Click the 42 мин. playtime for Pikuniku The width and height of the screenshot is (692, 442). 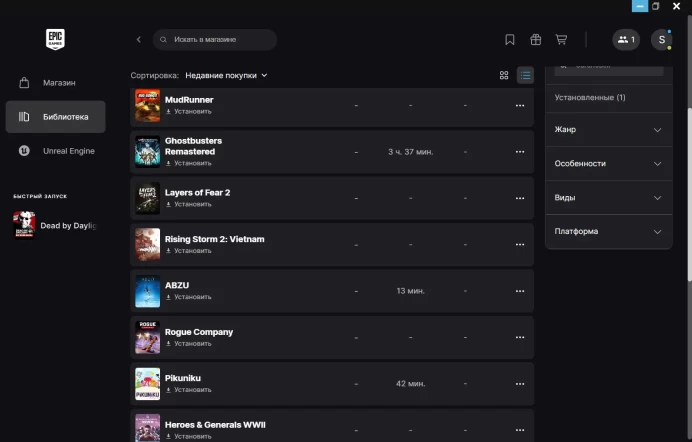pos(410,384)
